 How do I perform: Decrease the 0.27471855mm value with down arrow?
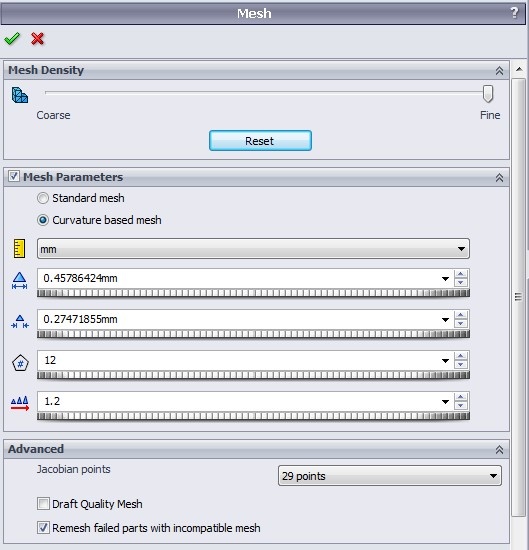coord(461,324)
